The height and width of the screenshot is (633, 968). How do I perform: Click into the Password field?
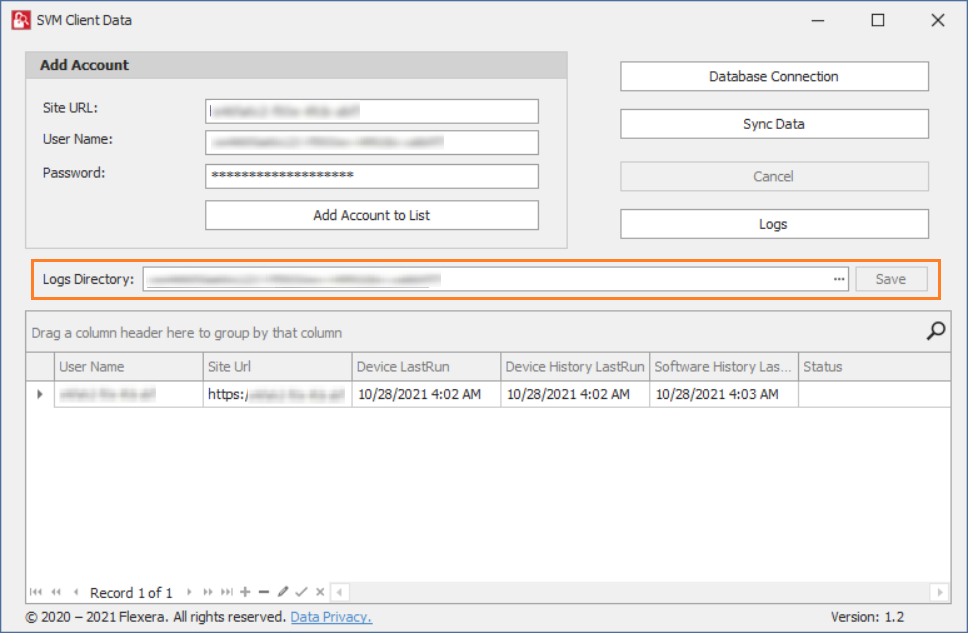coord(372,176)
